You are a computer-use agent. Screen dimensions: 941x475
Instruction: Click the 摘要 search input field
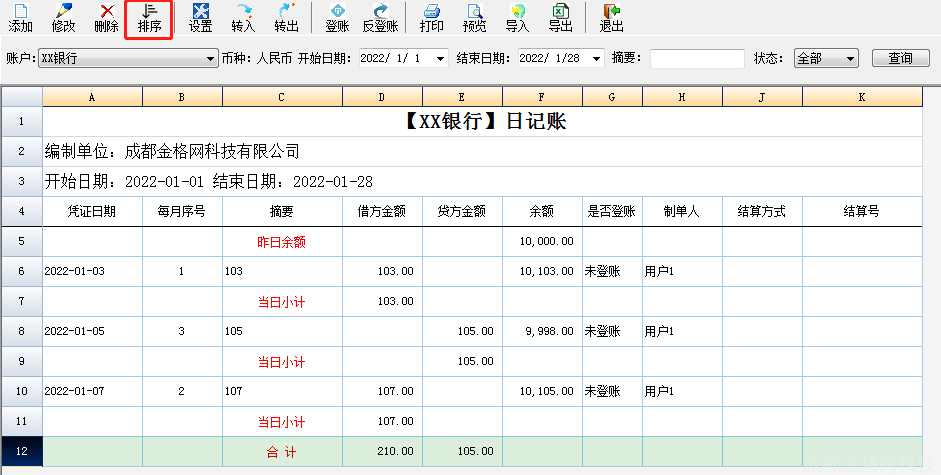tap(697, 59)
